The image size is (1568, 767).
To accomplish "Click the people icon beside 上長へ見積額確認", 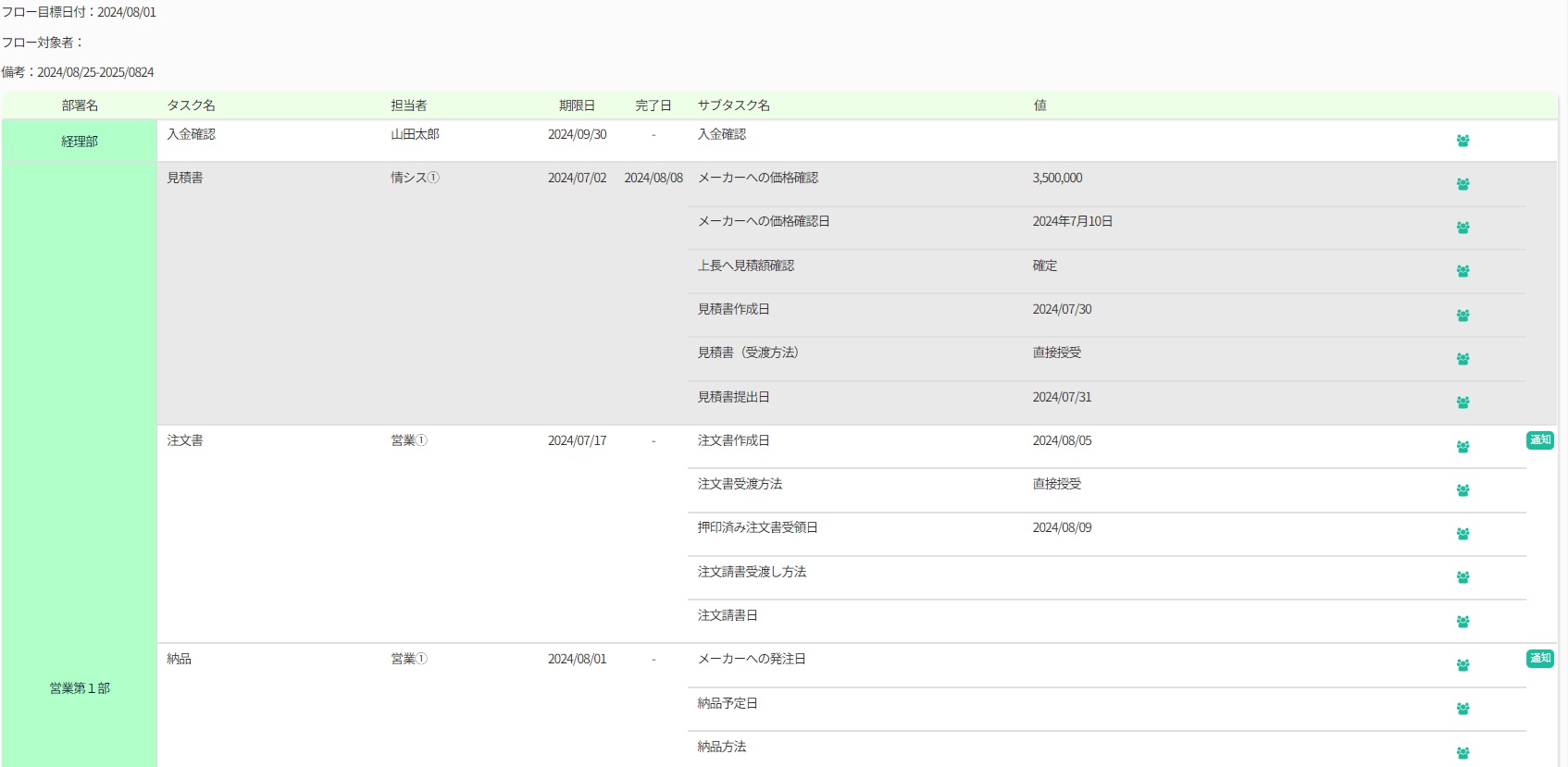I will click(1462, 271).
